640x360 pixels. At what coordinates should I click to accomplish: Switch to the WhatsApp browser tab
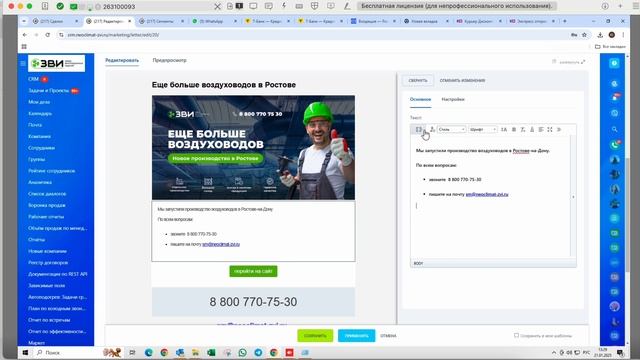[214, 21]
